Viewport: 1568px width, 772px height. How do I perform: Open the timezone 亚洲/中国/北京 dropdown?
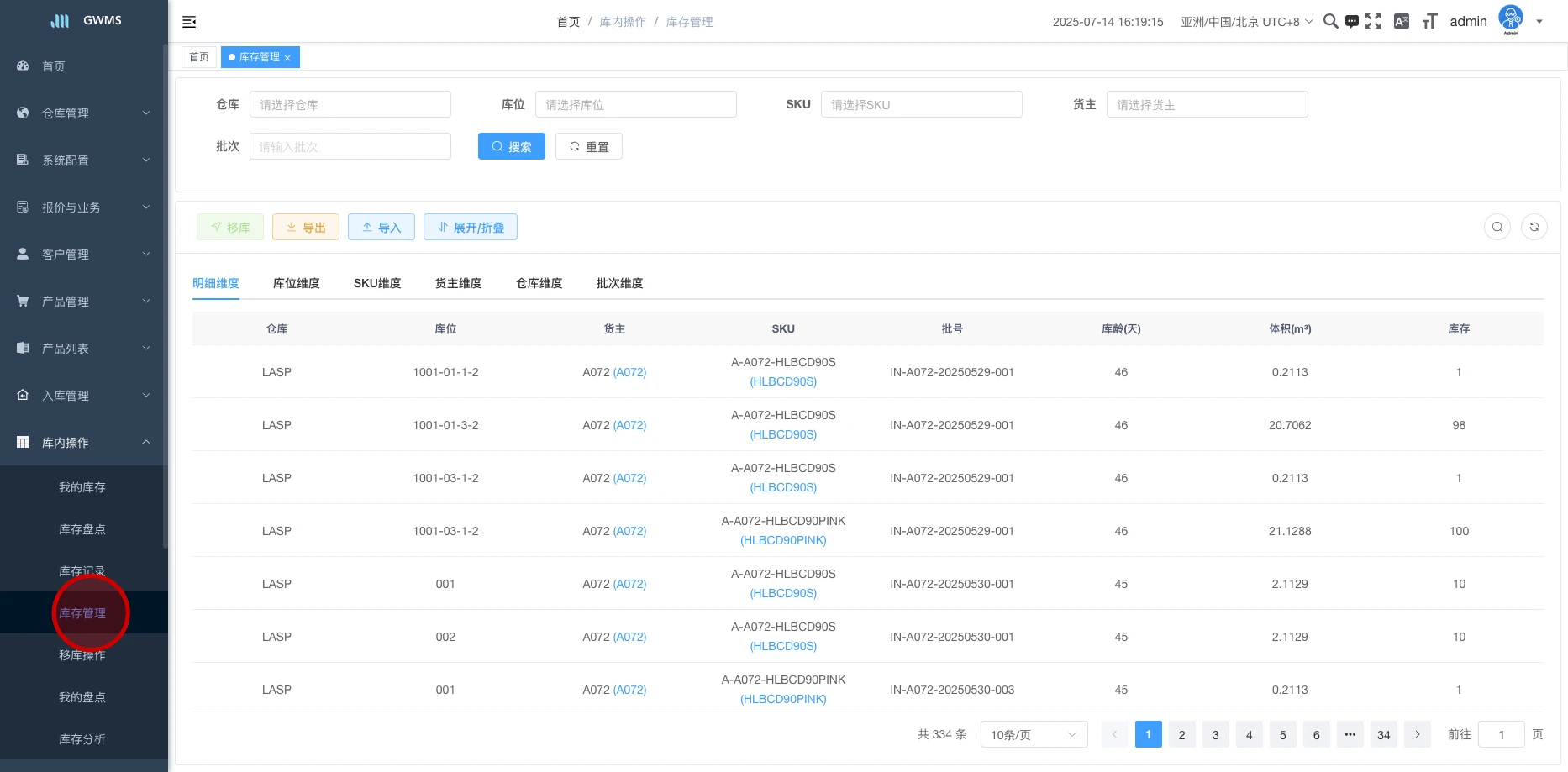1246,22
